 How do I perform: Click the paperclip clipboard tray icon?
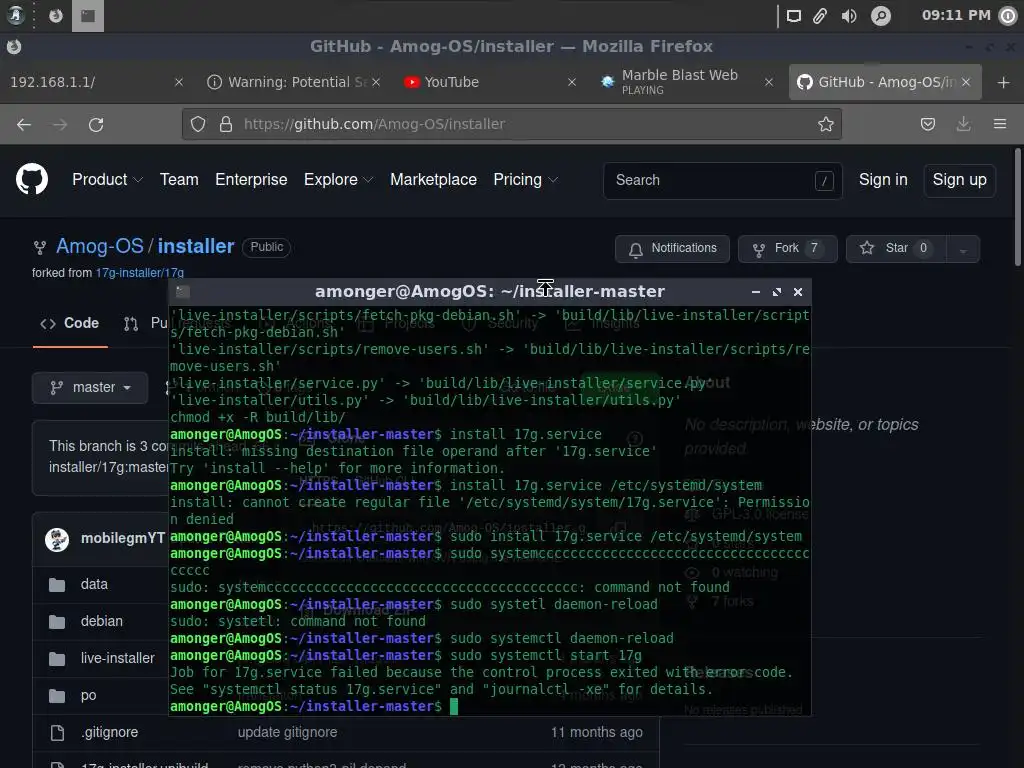click(820, 16)
